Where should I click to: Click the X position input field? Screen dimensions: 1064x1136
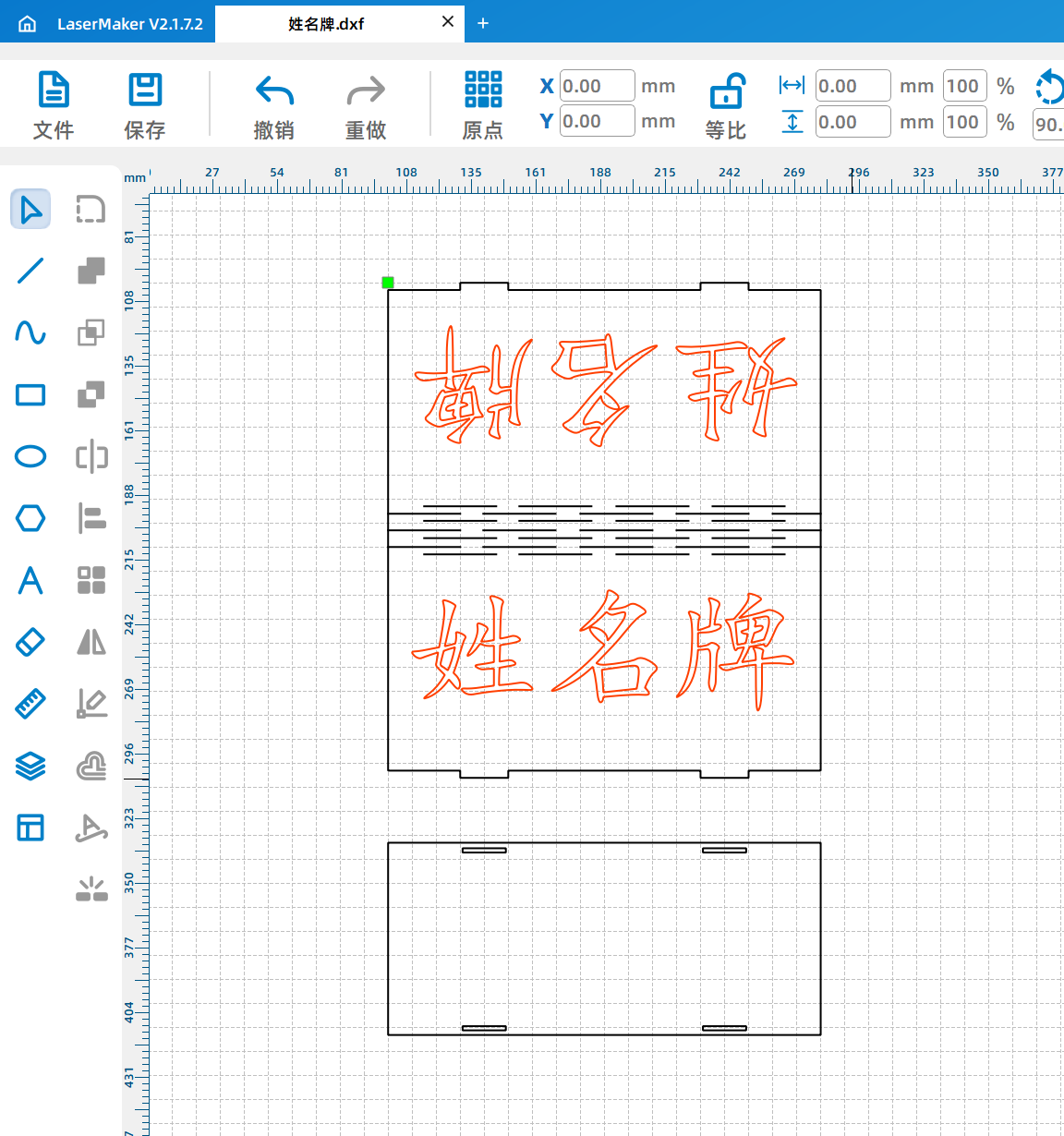pos(597,86)
